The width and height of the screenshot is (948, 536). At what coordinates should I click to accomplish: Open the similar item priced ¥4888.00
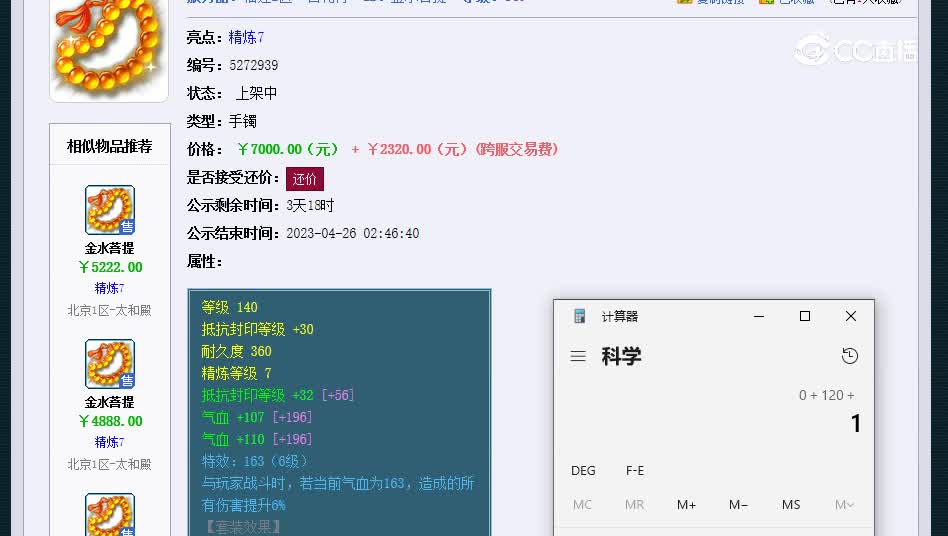pos(109,364)
